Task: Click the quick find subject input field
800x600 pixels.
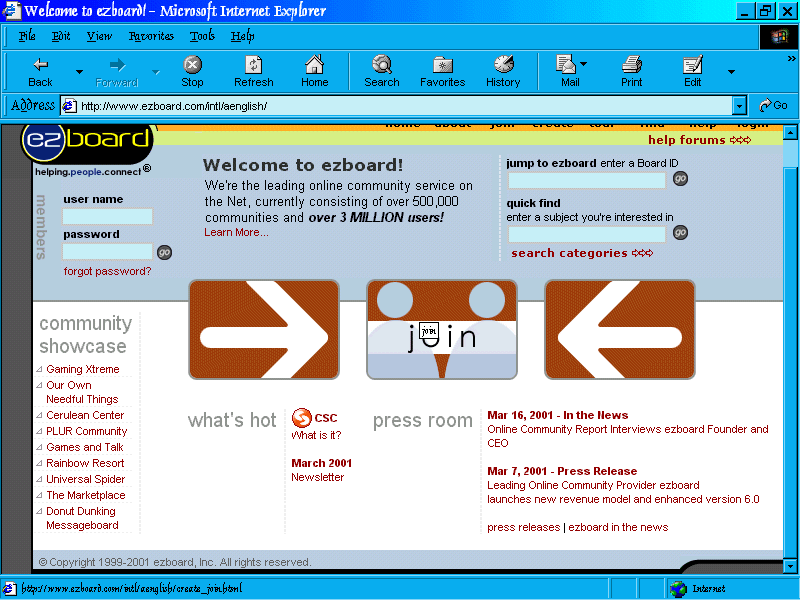Action: [587, 234]
